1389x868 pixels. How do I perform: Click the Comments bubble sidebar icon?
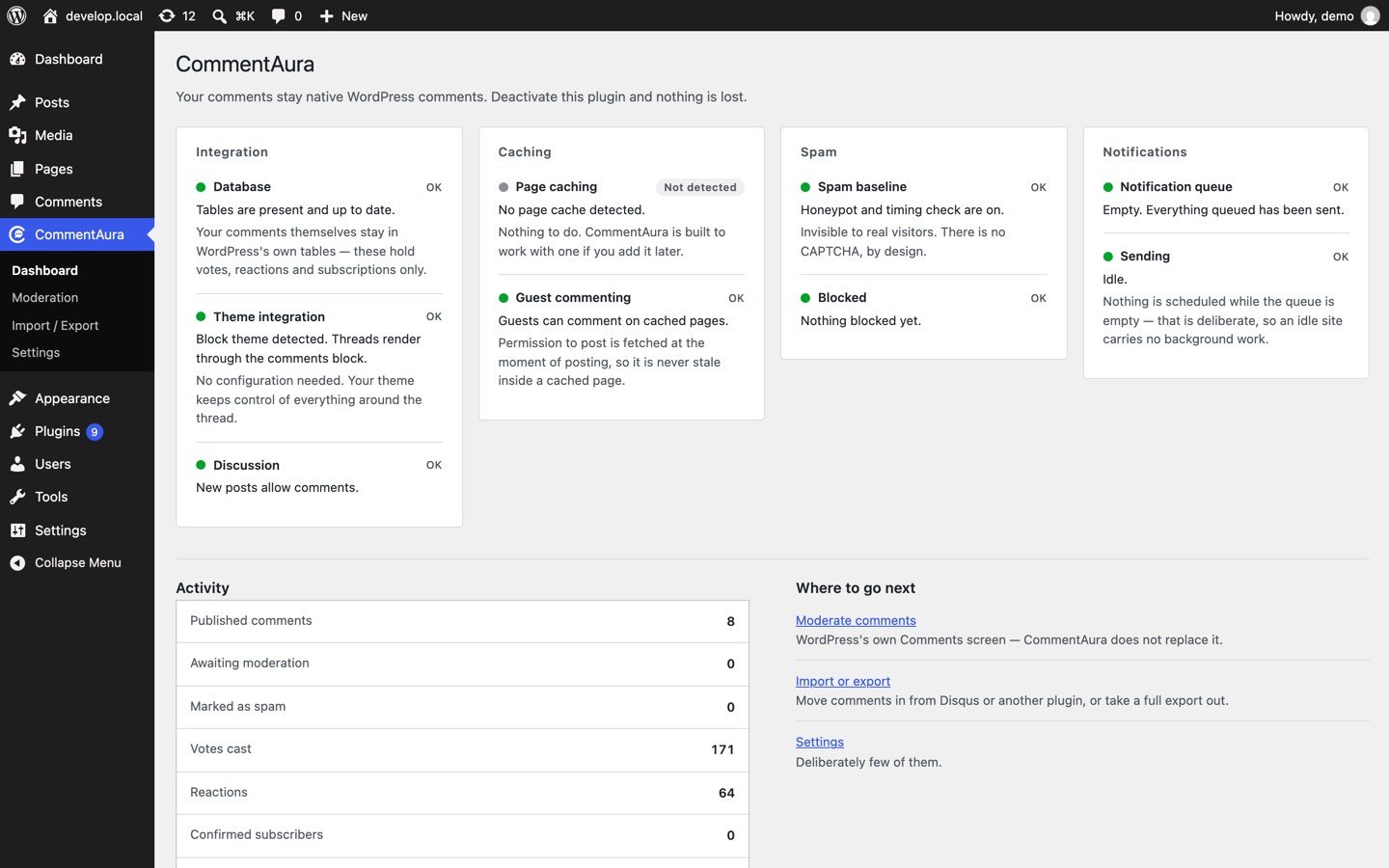pos(17,202)
